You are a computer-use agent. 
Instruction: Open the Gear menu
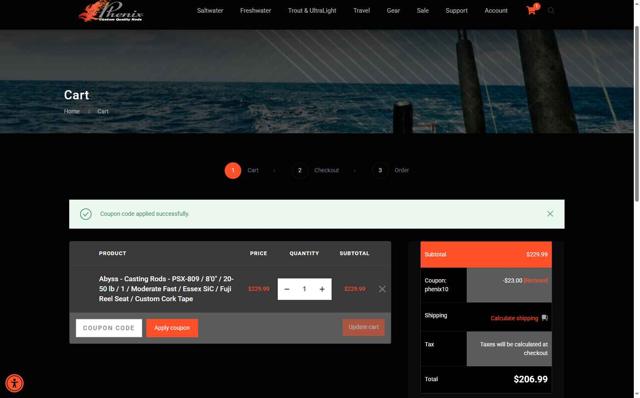[x=393, y=11]
